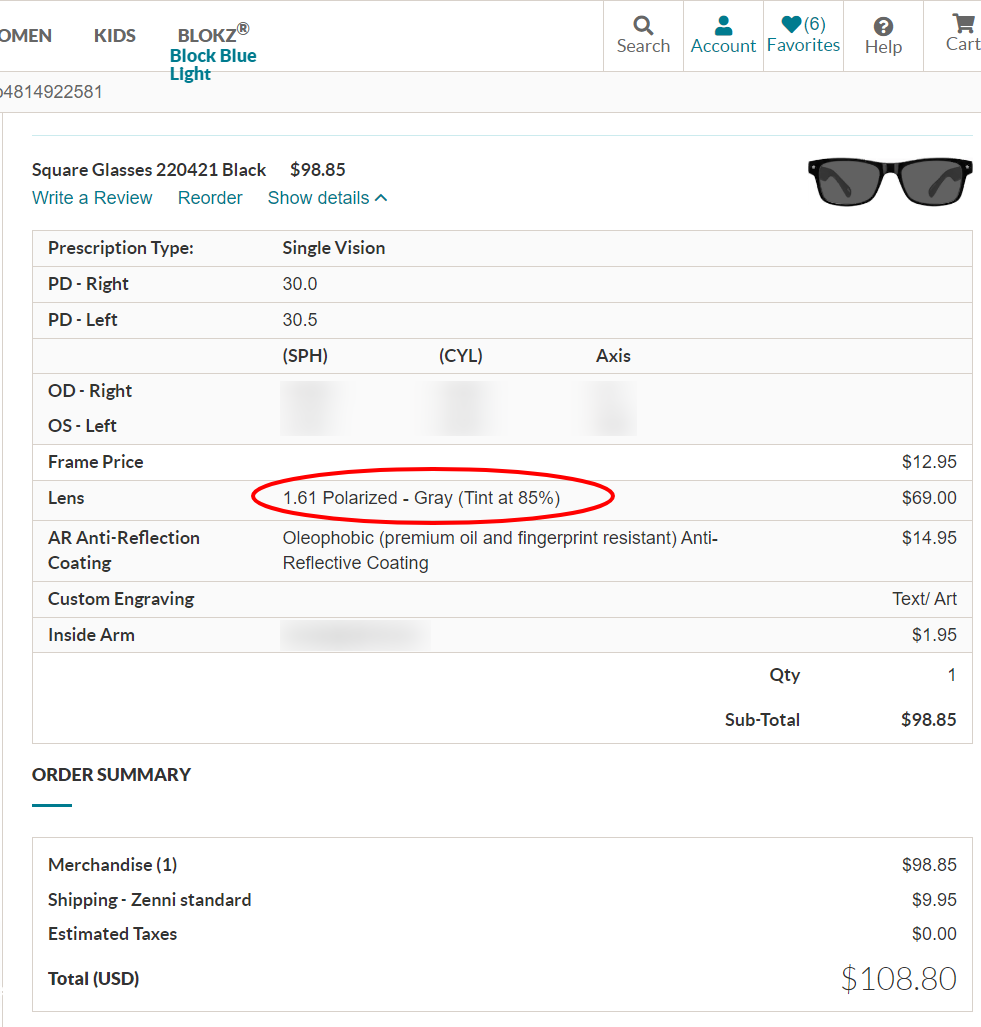The height and width of the screenshot is (1027, 981).
Task: Click the 1.61 Polarized Gray lens text
Action: pos(421,498)
